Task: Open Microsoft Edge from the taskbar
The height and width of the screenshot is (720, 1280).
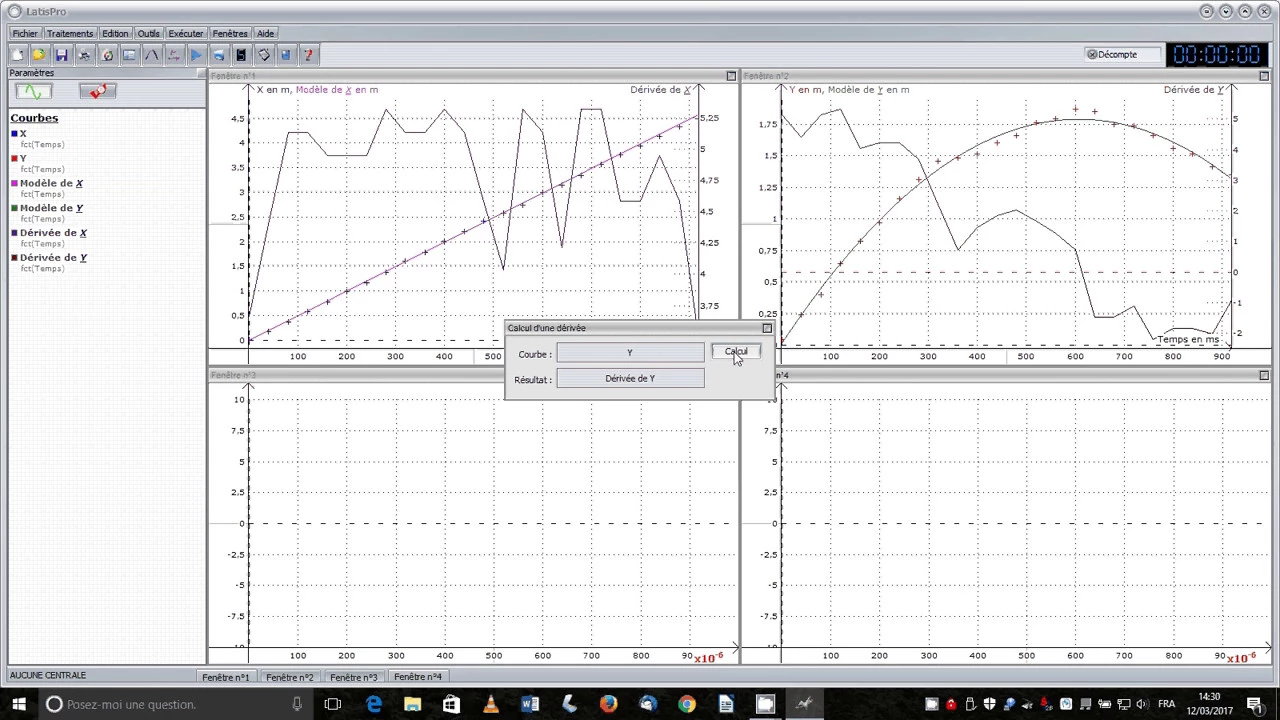Action: tap(373, 704)
